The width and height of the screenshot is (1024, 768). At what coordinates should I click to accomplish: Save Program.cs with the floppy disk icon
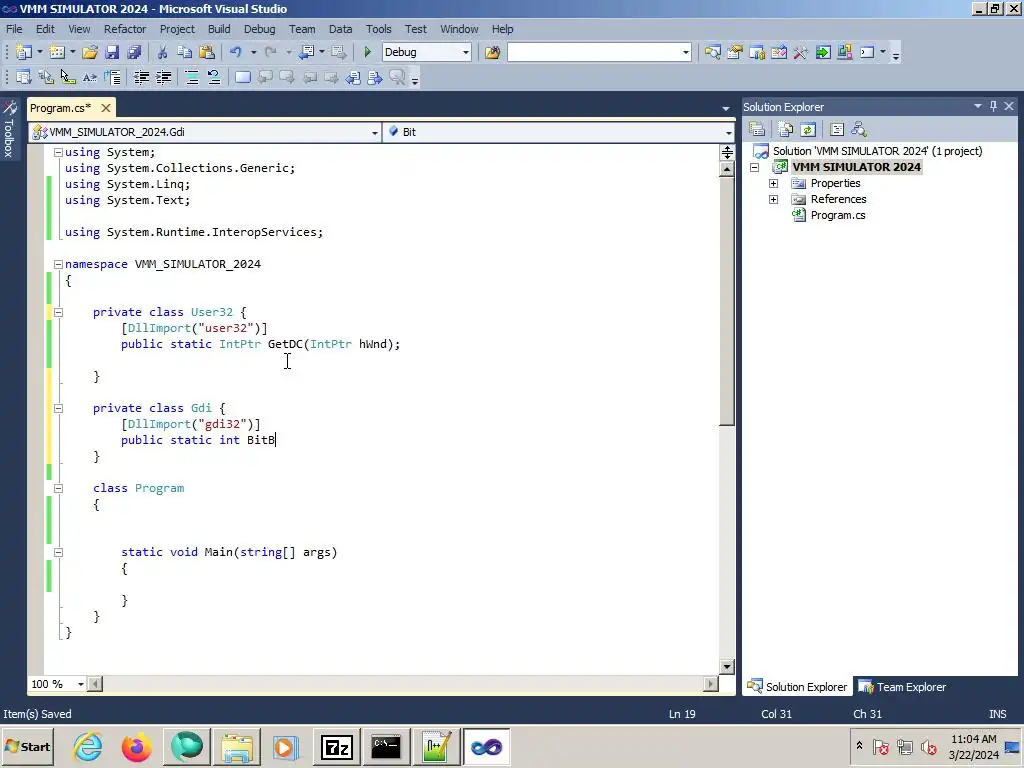[x=112, y=52]
